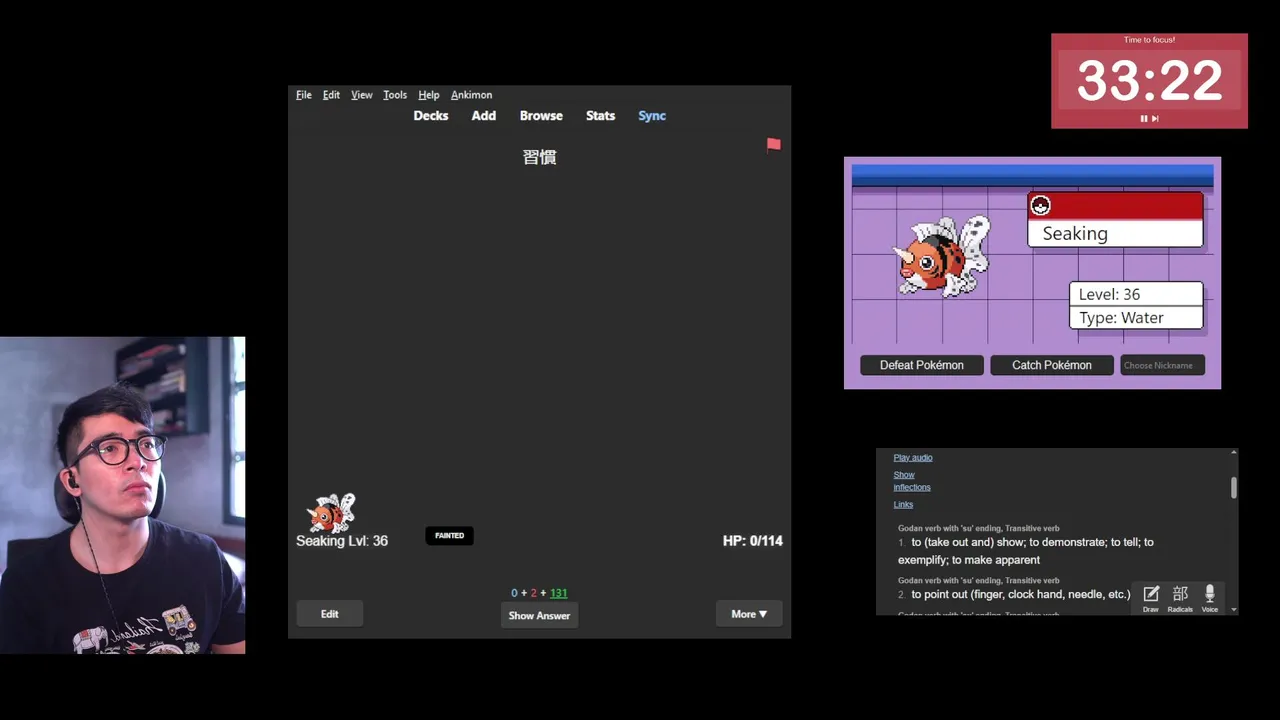Open the card Browse window
The image size is (1280, 720).
[541, 116]
